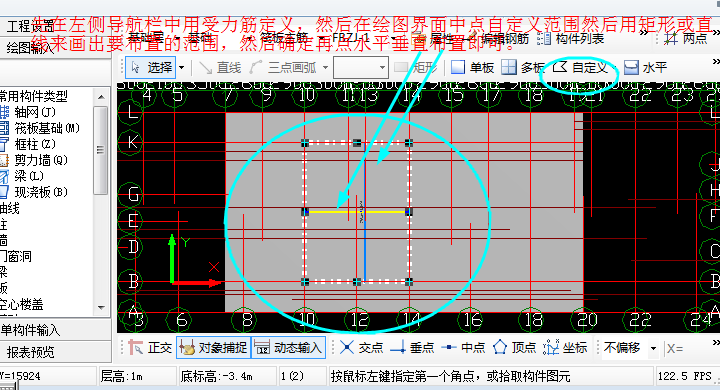Viewport: 720px width, 390px height.
Task: Open the empty combo box before 矩形
Action: (x=361, y=68)
